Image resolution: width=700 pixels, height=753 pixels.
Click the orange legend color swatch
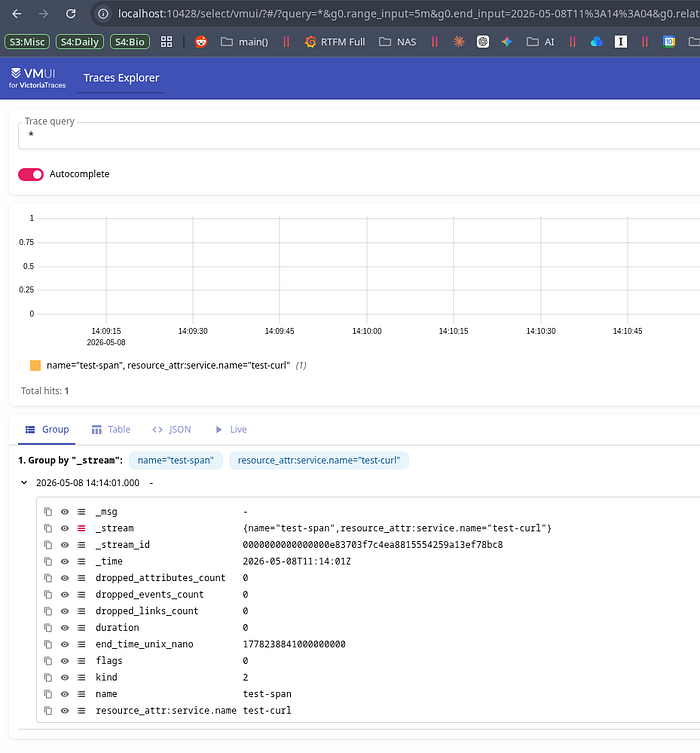pos(36,365)
